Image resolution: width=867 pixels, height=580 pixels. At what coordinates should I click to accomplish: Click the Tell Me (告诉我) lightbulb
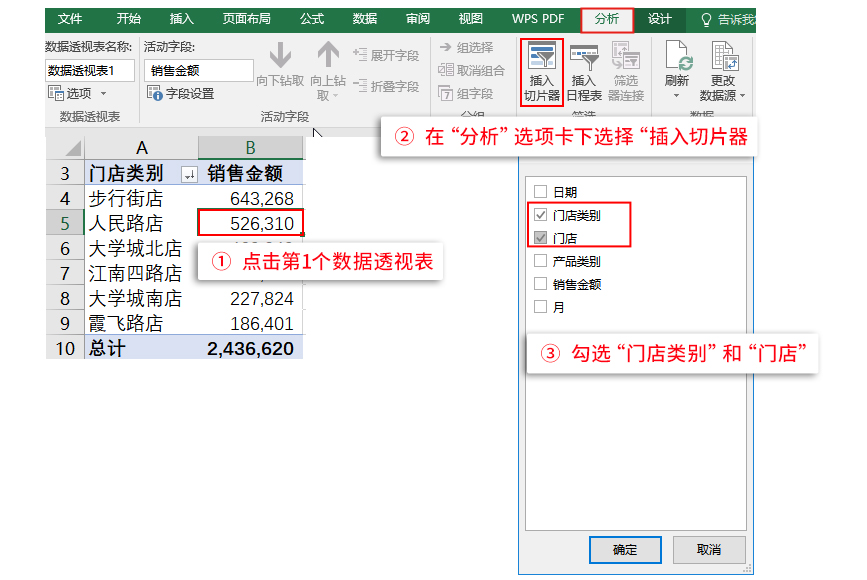pos(706,20)
